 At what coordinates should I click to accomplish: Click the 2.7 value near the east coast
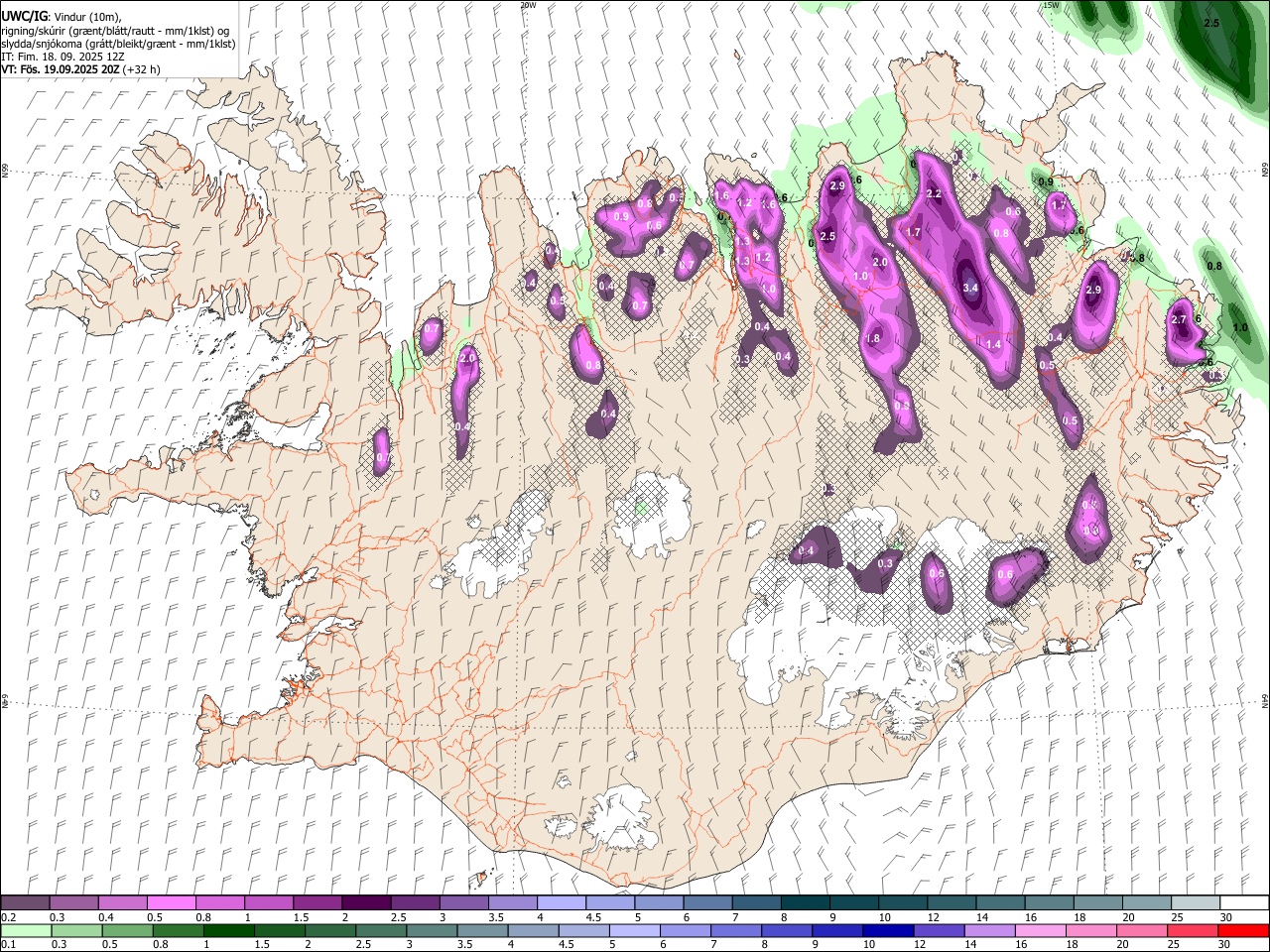(1179, 319)
